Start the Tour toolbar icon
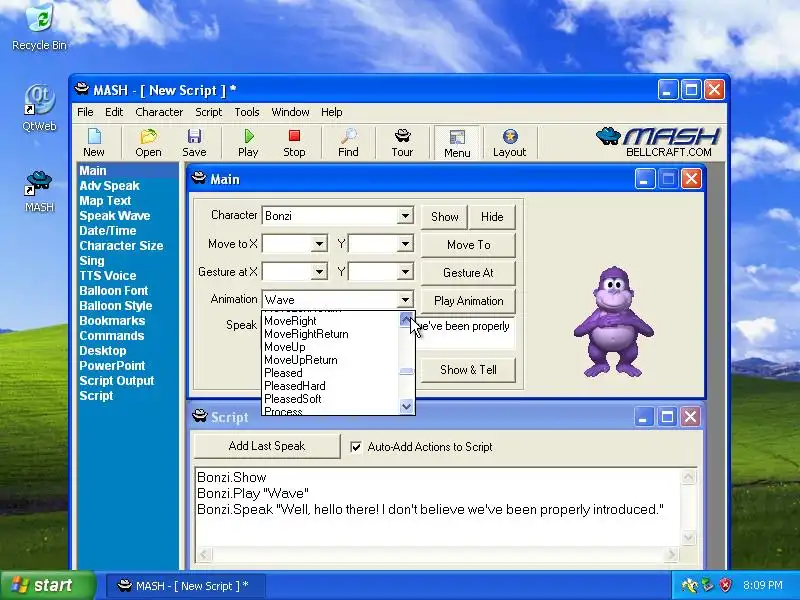The image size is (800, 600). click(402, 143)
